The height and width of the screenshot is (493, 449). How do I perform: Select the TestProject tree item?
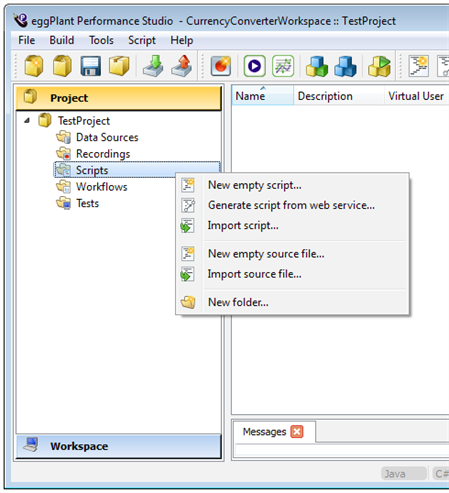[x=84, y=121]
